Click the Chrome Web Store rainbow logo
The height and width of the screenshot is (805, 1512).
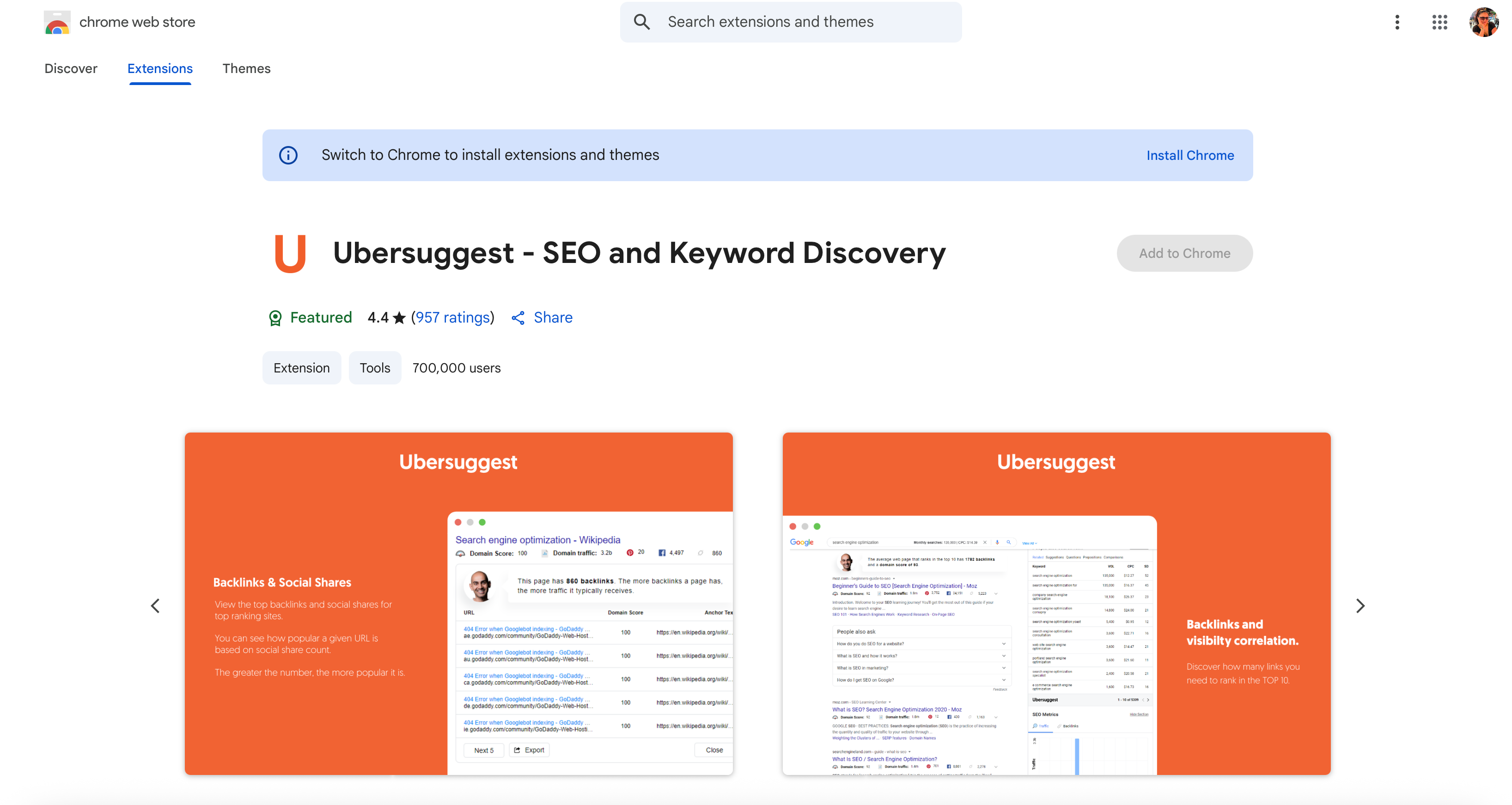coord(57,22)
